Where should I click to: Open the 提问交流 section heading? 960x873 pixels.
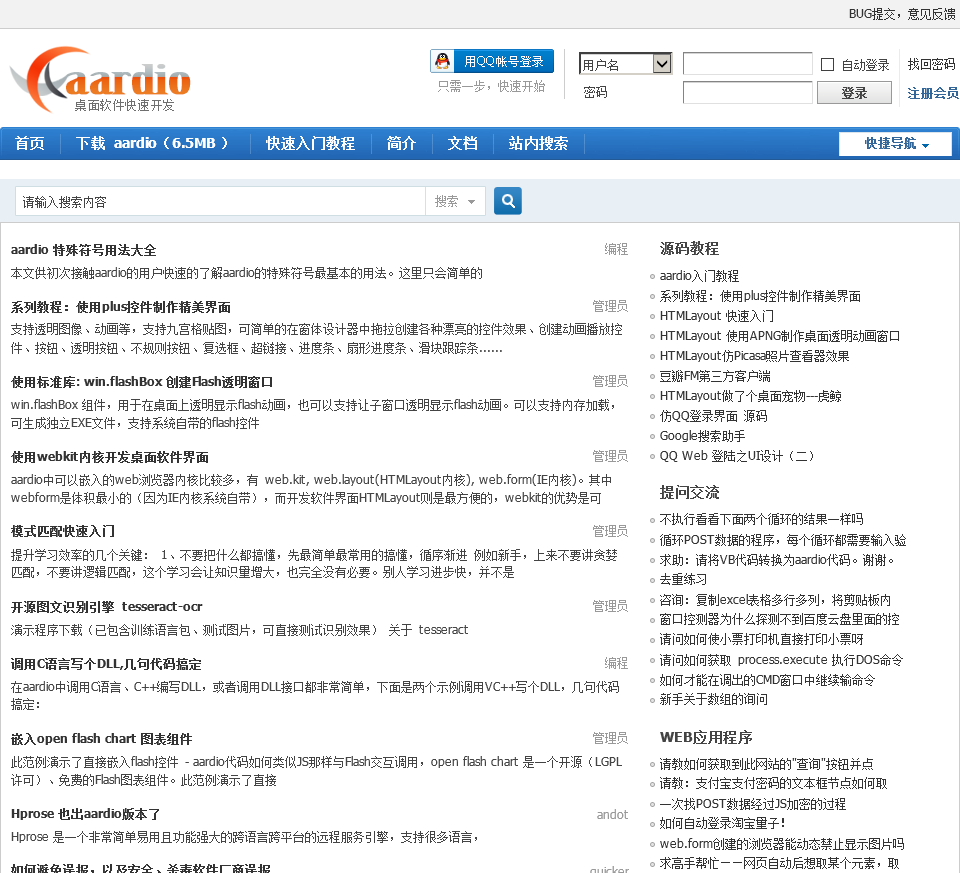pos(689,492)
